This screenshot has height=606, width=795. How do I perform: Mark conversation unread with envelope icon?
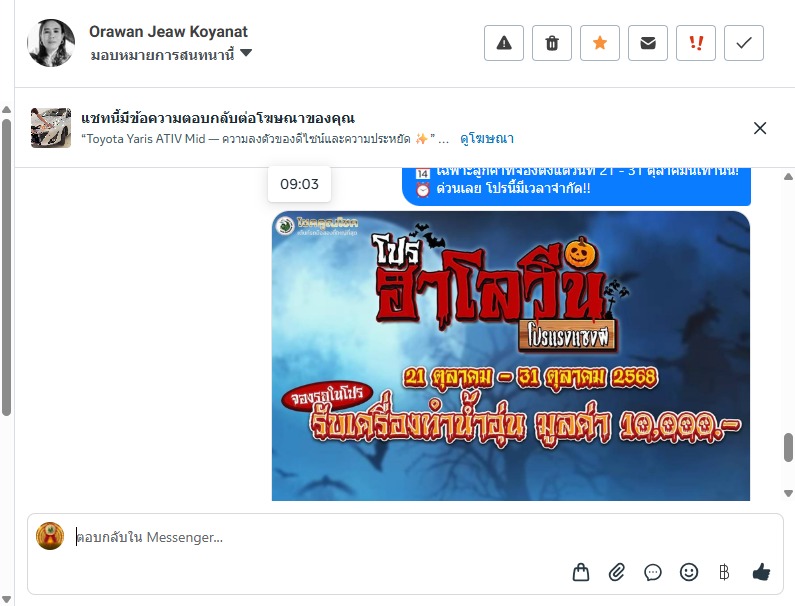[x=648, y=43]
